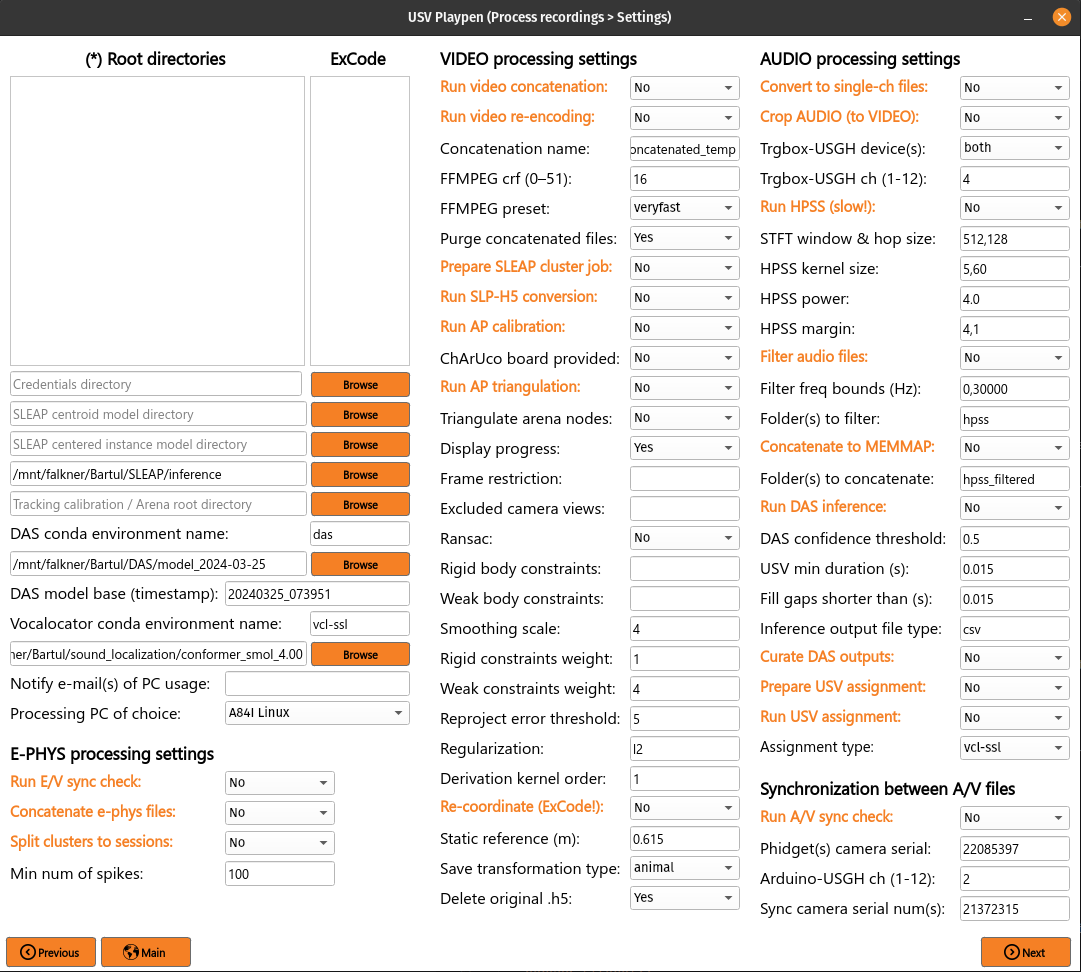Viewport: 1081px width, 972px height.
Task: Browse next to conformer_smol_4.00 path
Action: click(x=360, y=654)
